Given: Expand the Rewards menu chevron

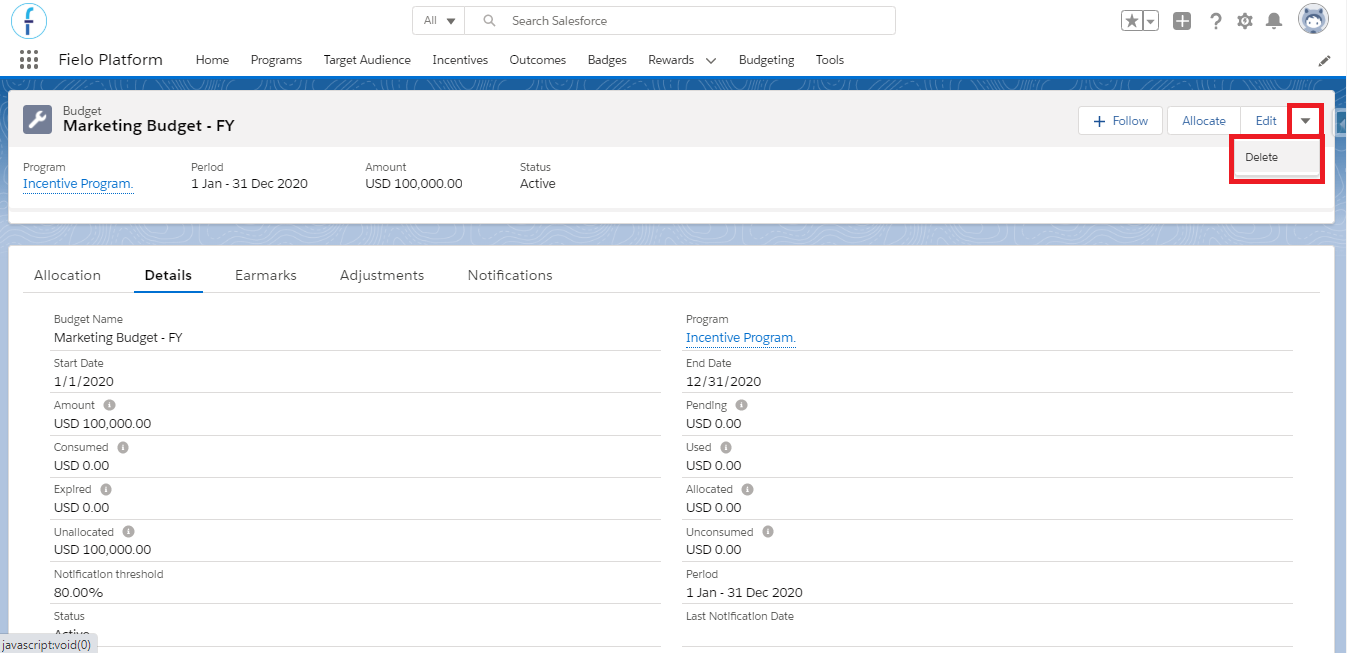Looking at the screenshot, I should point(711,60).
